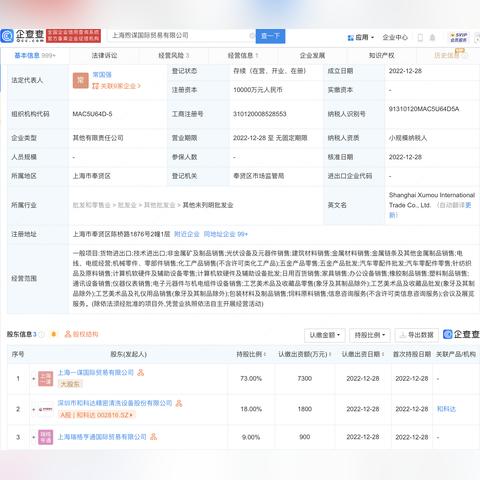Open 和科达 related product link

pos(446,409)
